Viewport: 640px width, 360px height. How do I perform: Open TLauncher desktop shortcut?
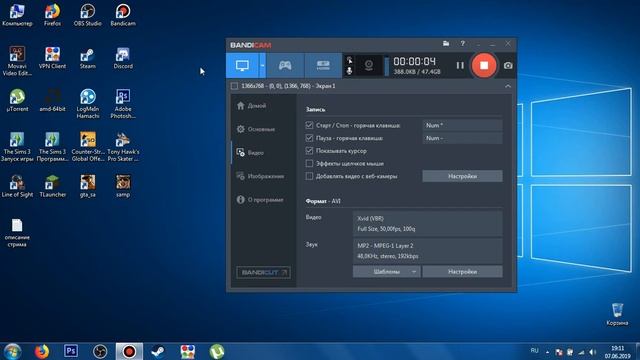(52, 186)
